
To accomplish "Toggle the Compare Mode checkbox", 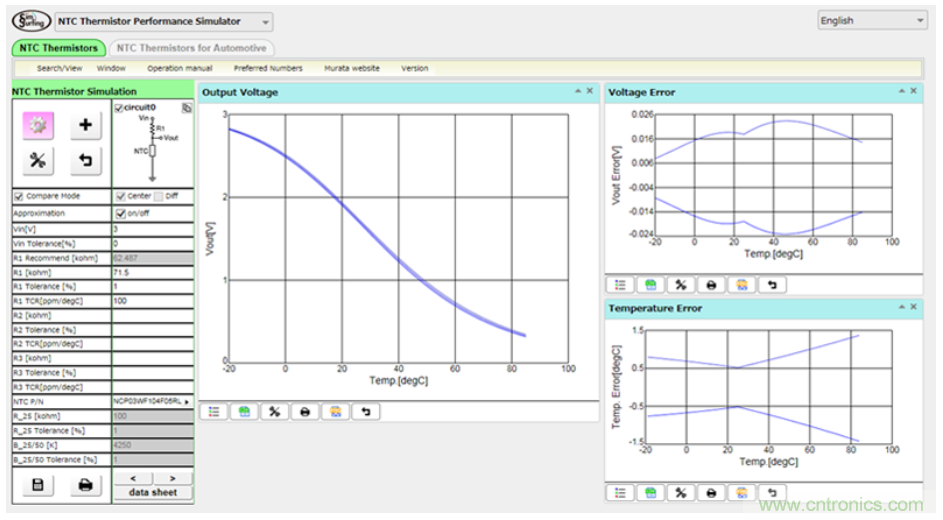I will pyautogui.click(x=19, y=196).
